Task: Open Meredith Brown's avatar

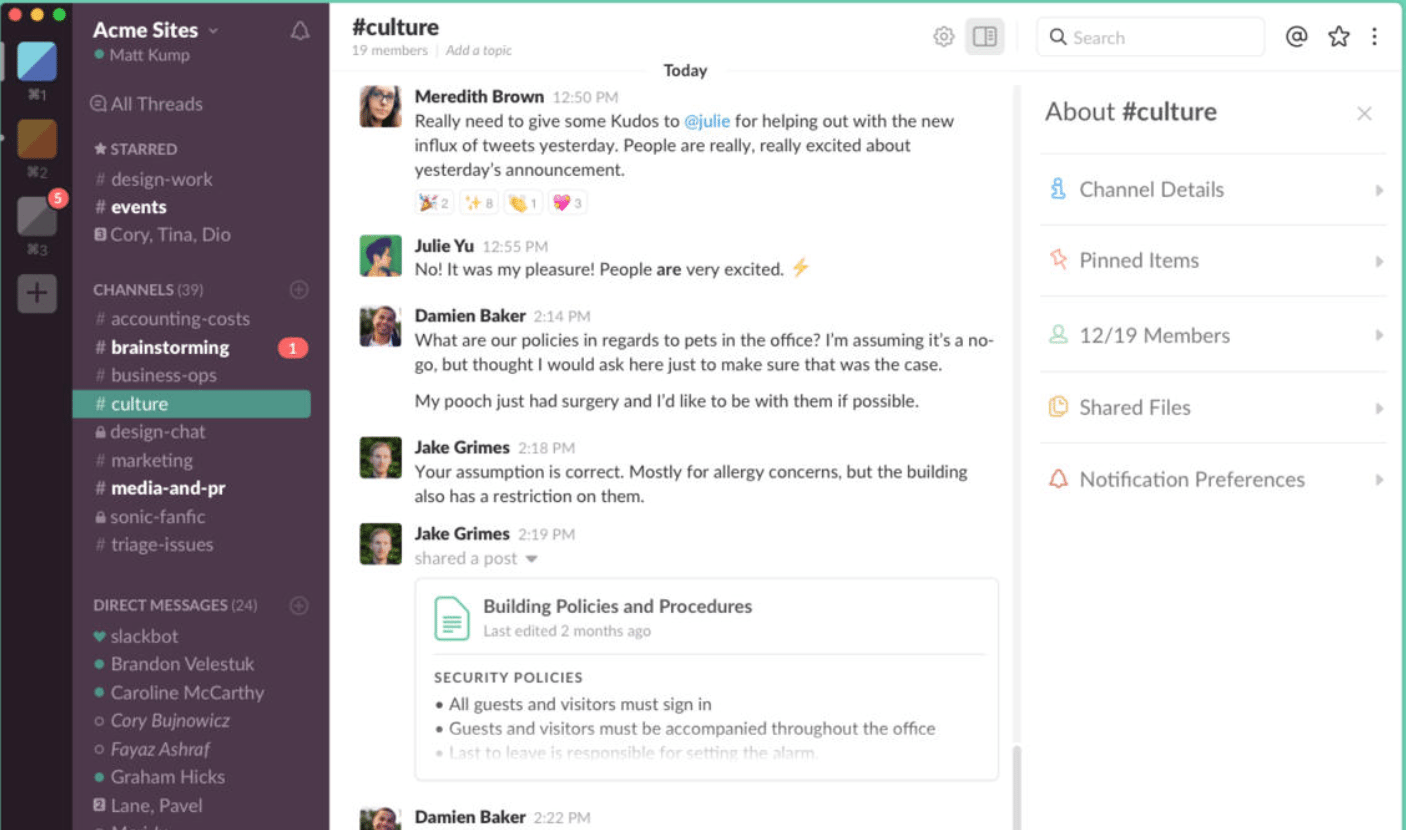Action: point(380,106)
